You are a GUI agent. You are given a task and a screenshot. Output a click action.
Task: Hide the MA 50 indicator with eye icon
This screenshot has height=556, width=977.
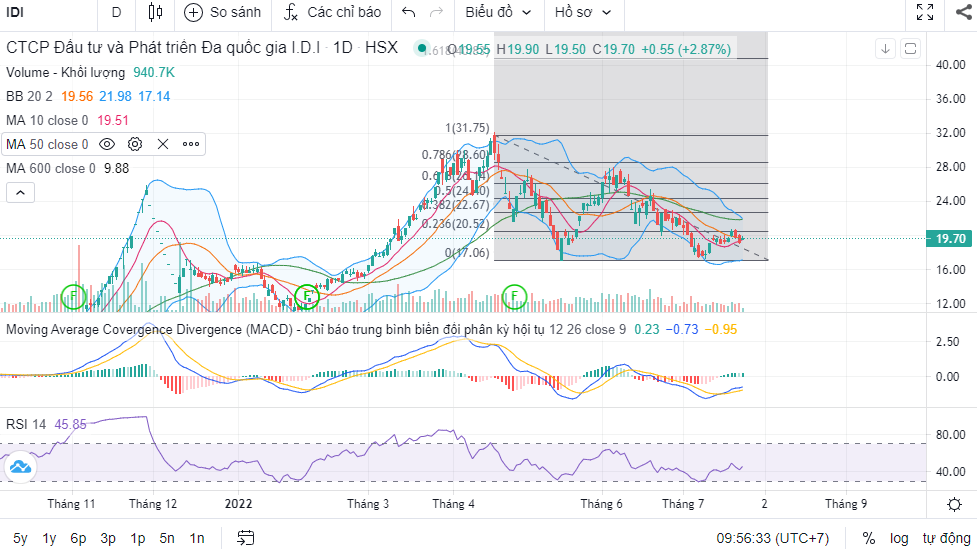click(107, 144)
